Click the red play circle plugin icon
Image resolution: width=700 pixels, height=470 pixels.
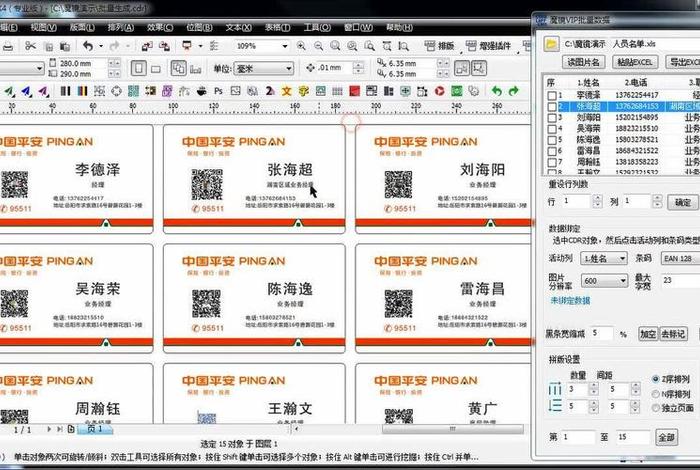click(440, 91)
